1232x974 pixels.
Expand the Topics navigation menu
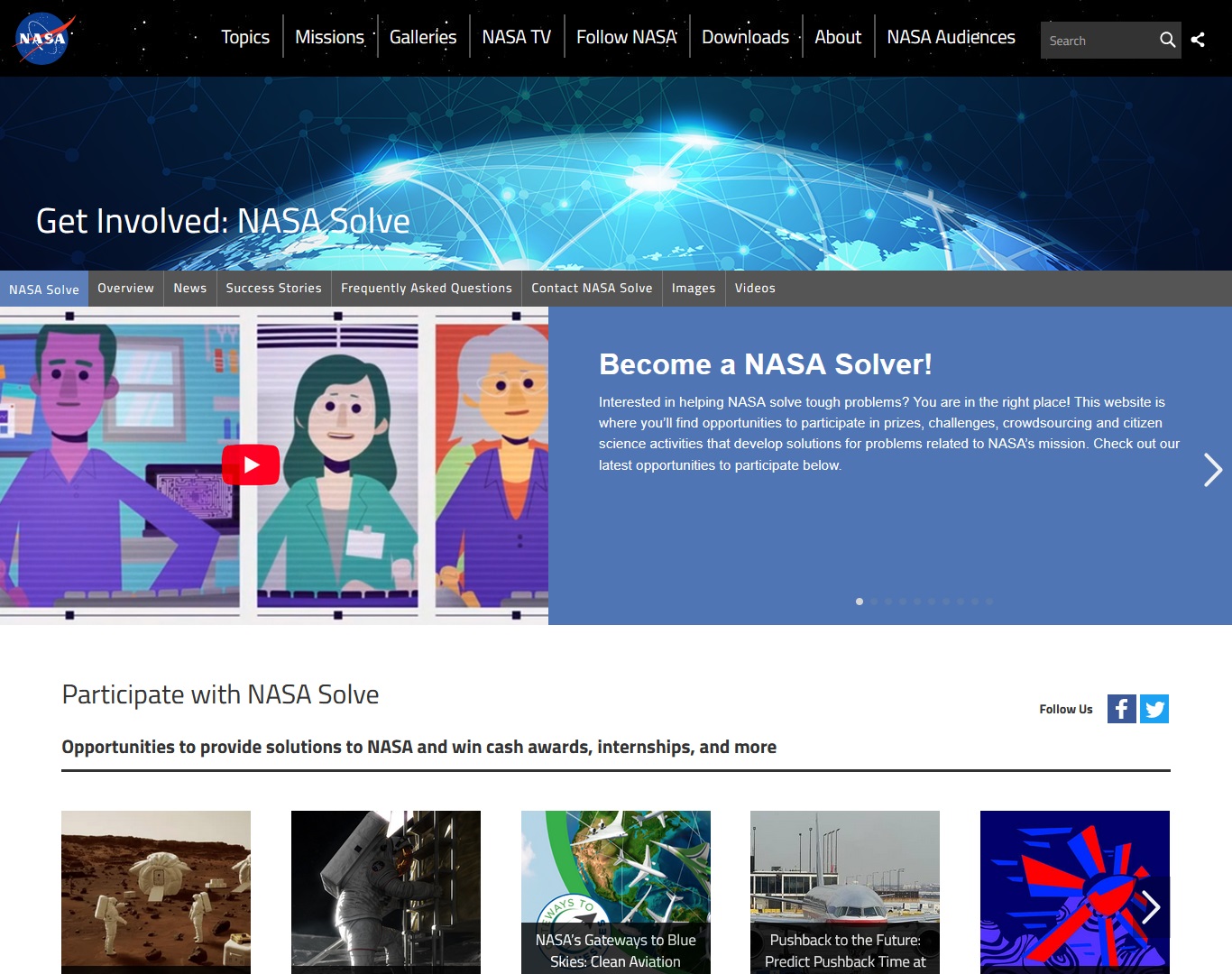245,37
